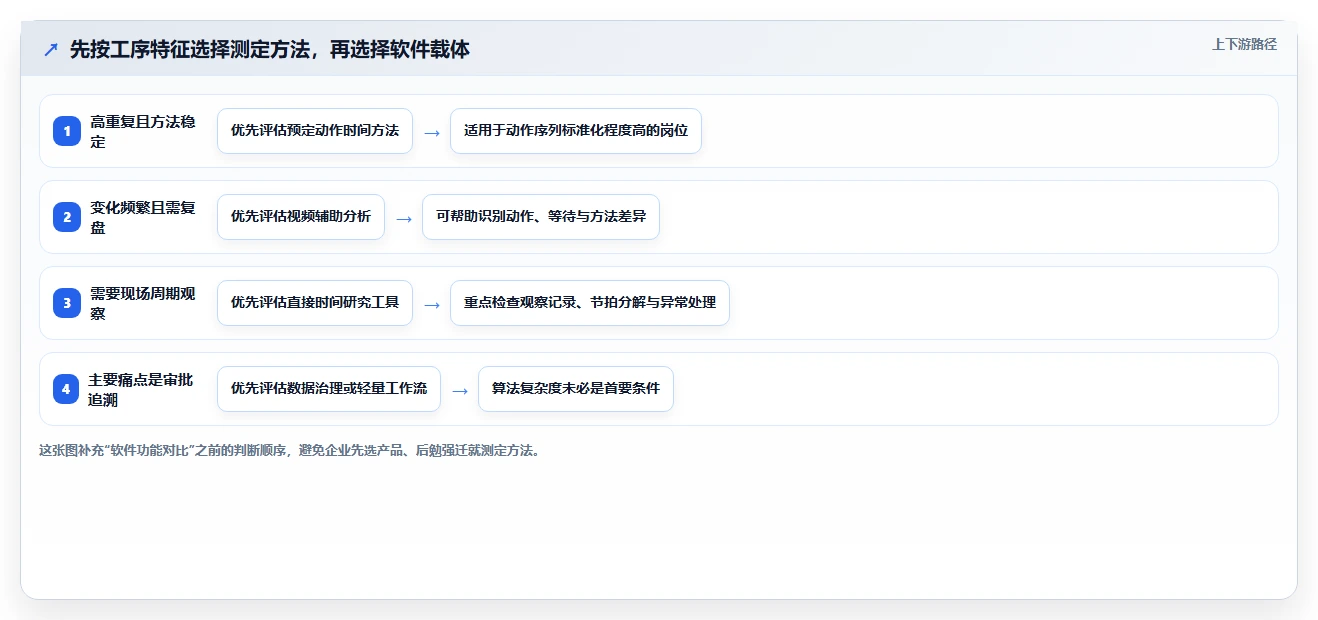Select the 需要现场周期观察 label
The image size is (1318, 620).
[x=144, y=303]
